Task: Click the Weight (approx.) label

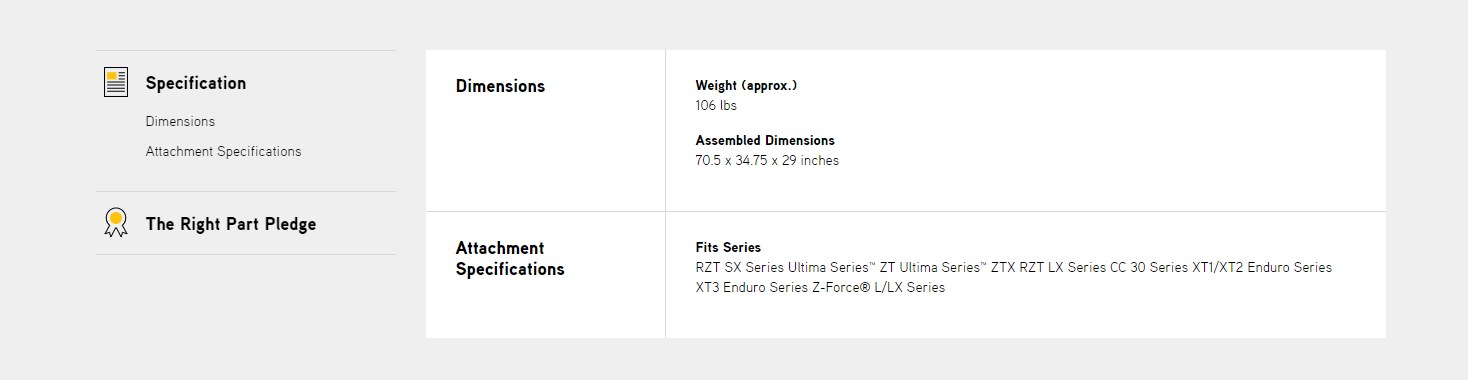Action: click(x=746, y=85)
